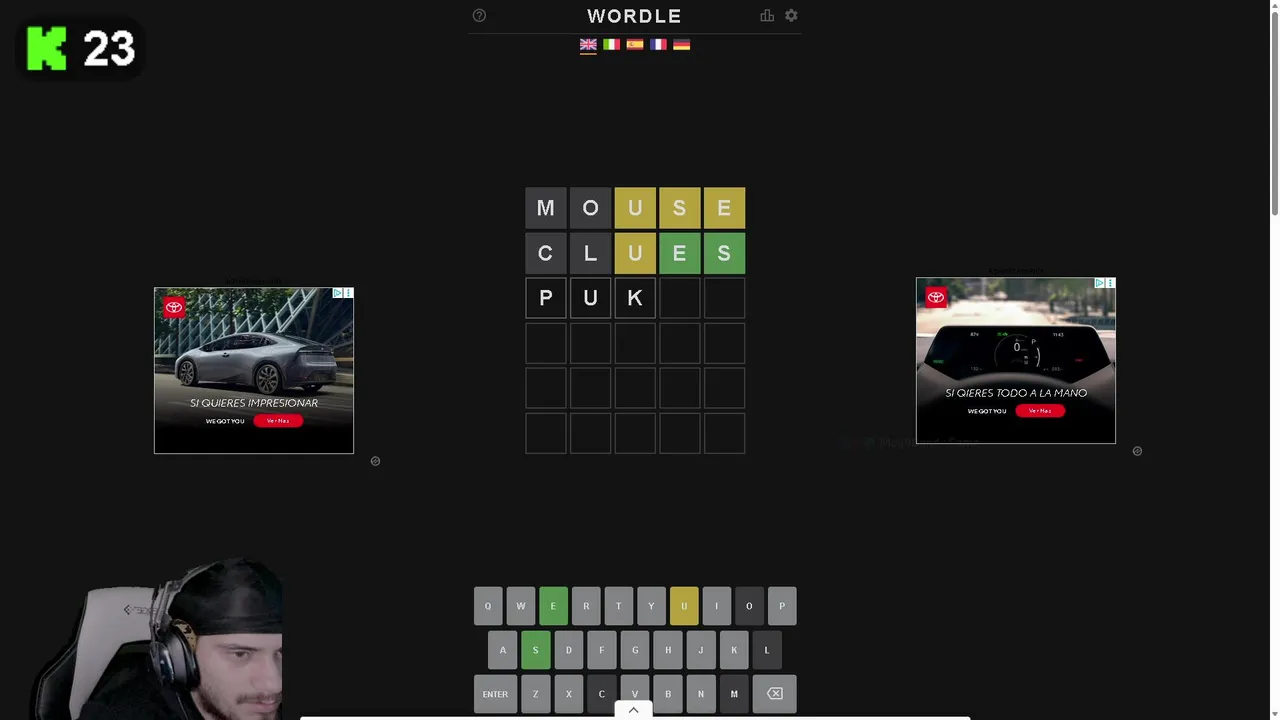This screenshot has width=1280, height=720.
Task: Click the green E tile in CLUES guess
Action: (x=679, y=253)
